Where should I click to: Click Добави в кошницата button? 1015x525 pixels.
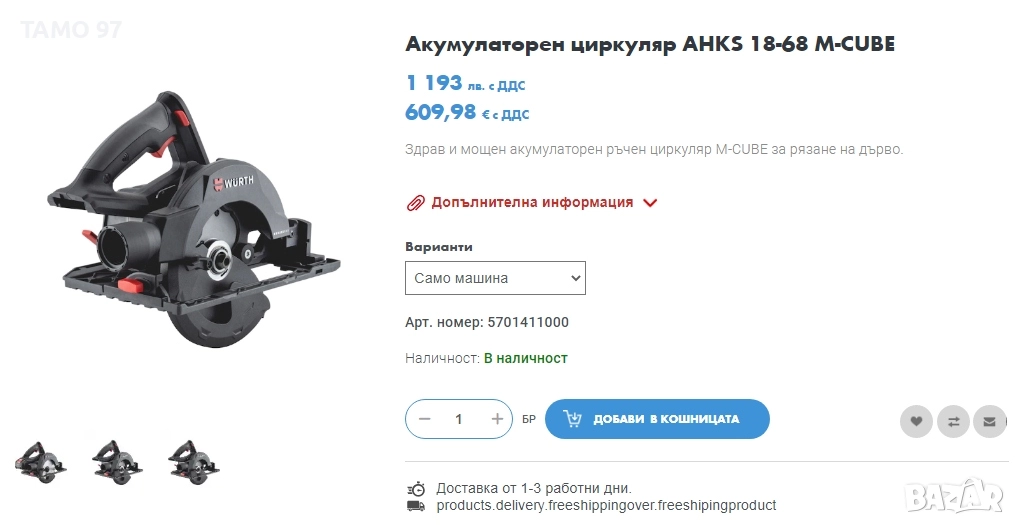coord(657,419)
